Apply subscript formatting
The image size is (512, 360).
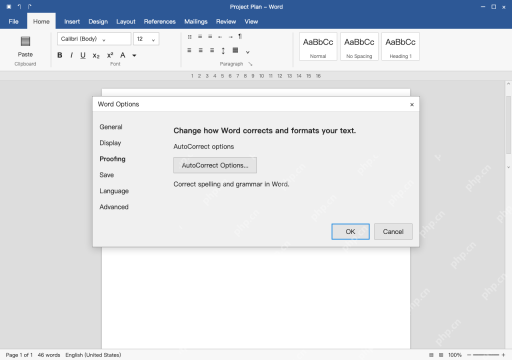tap(96, 56)
